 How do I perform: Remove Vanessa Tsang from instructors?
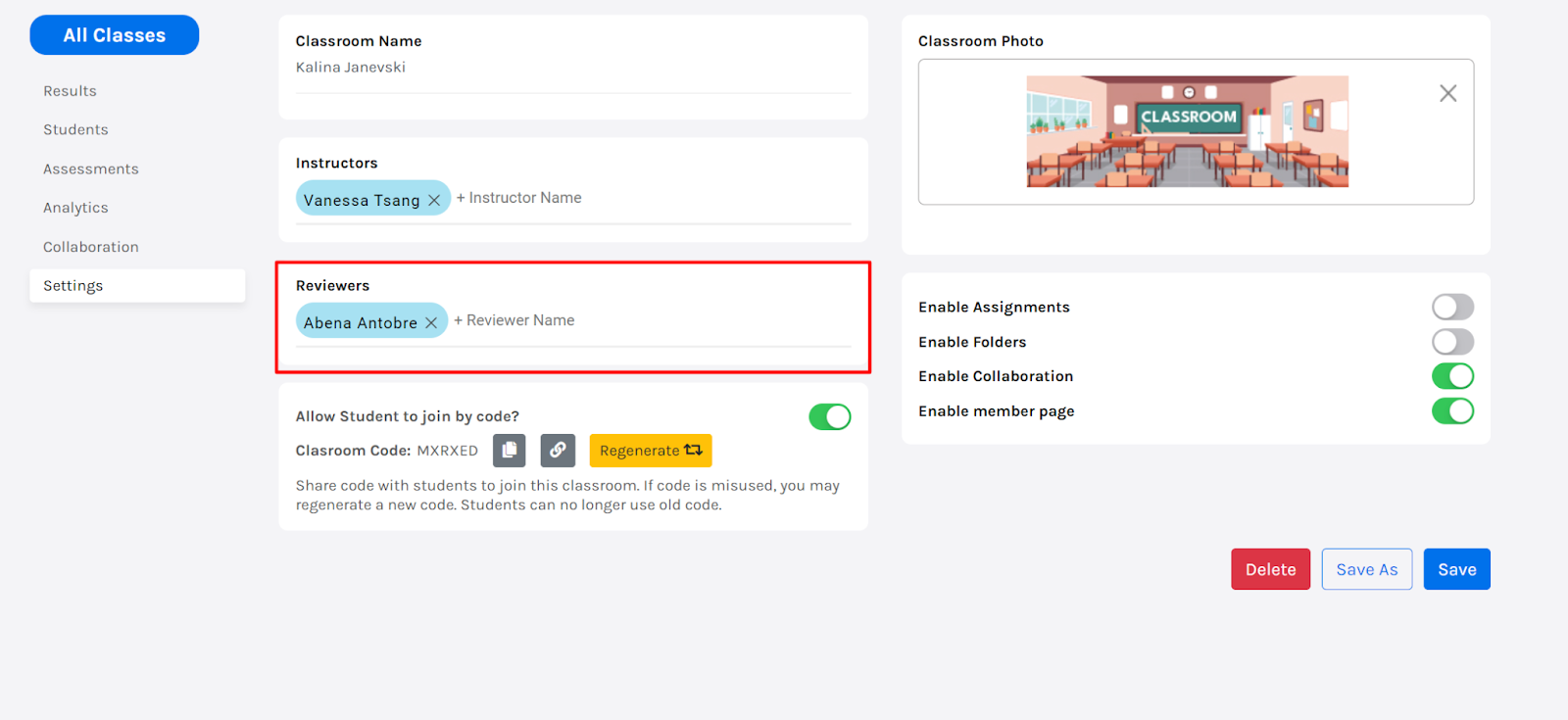[434, 200]
